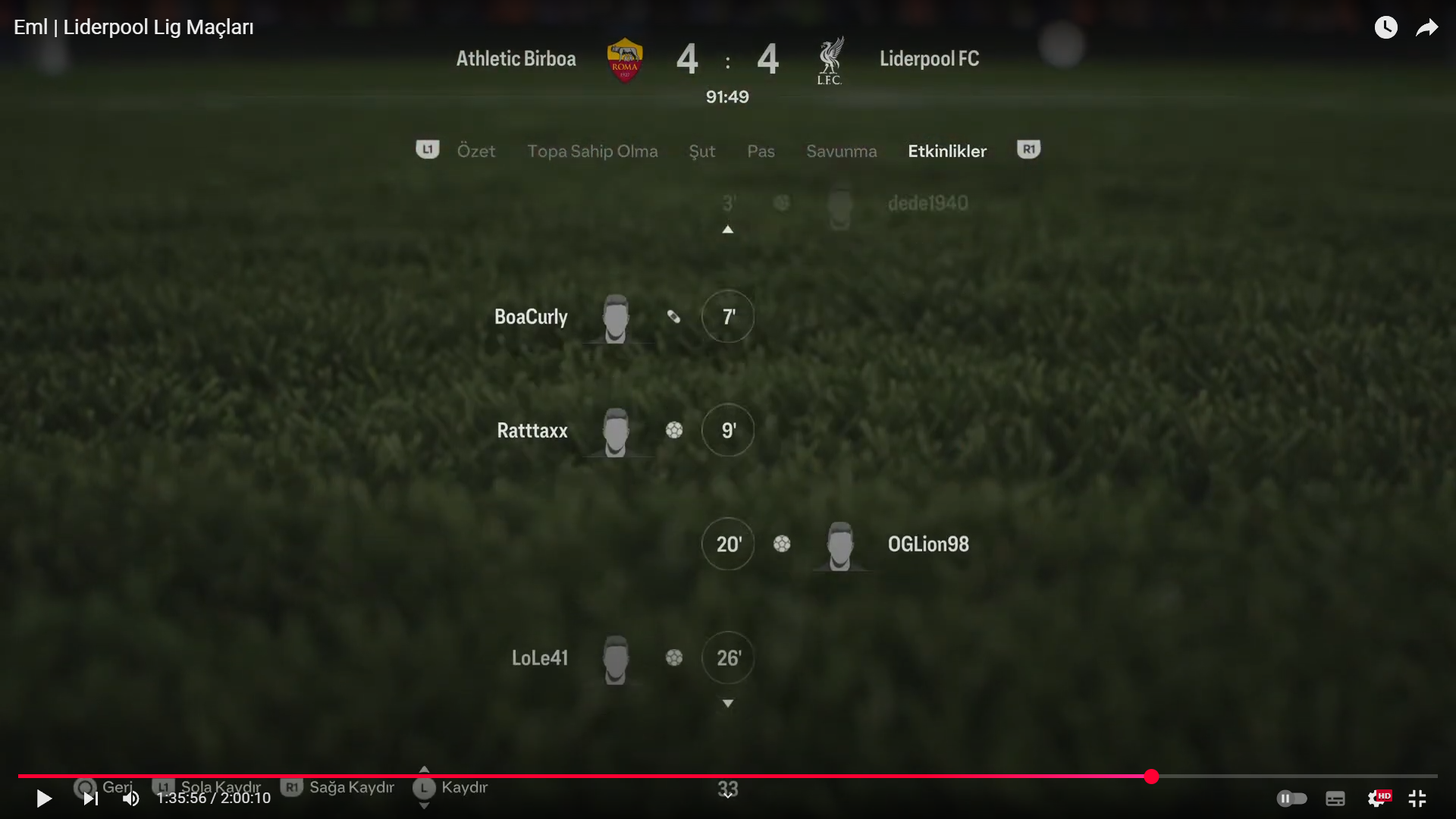
Task: Click the AS Roma team crest
Action: coord(625,60)
